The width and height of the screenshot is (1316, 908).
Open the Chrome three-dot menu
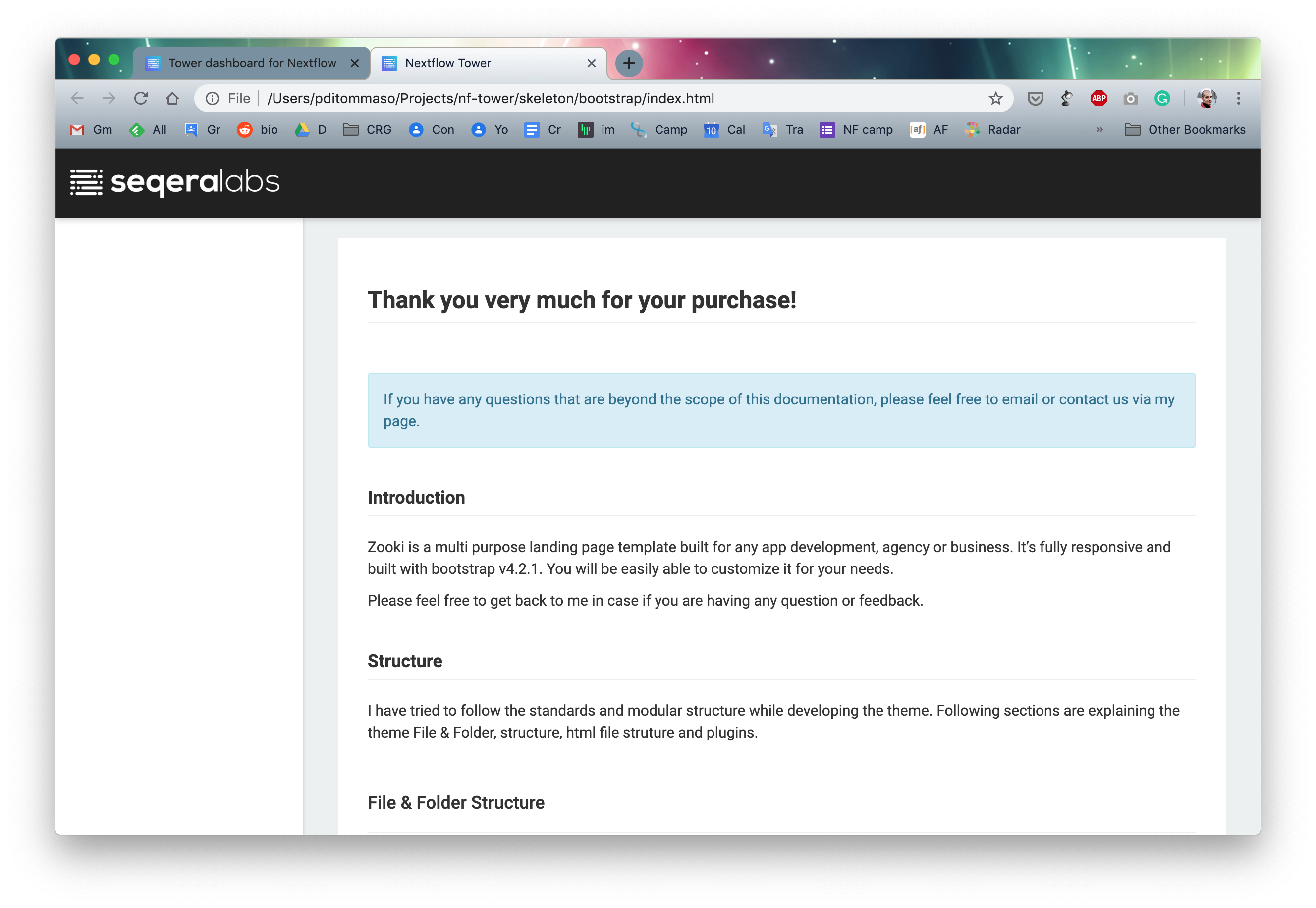point(1238,99)
